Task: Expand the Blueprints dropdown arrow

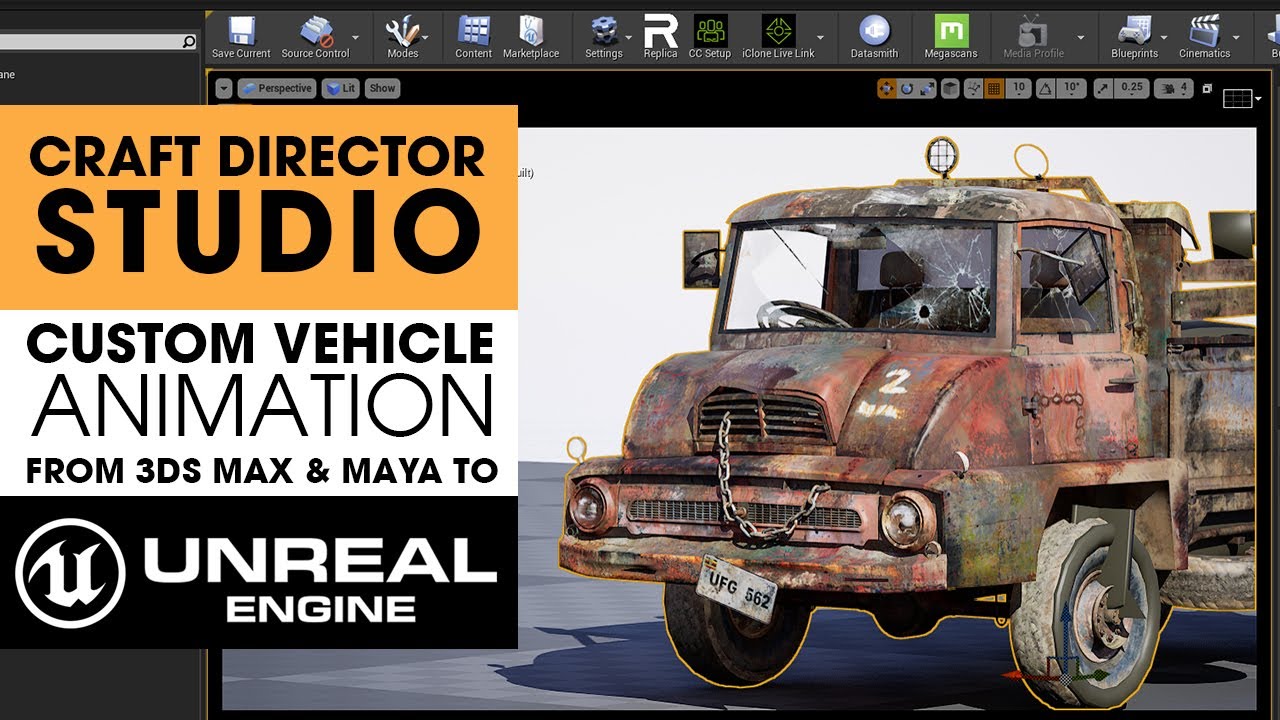Action: 1164,37
